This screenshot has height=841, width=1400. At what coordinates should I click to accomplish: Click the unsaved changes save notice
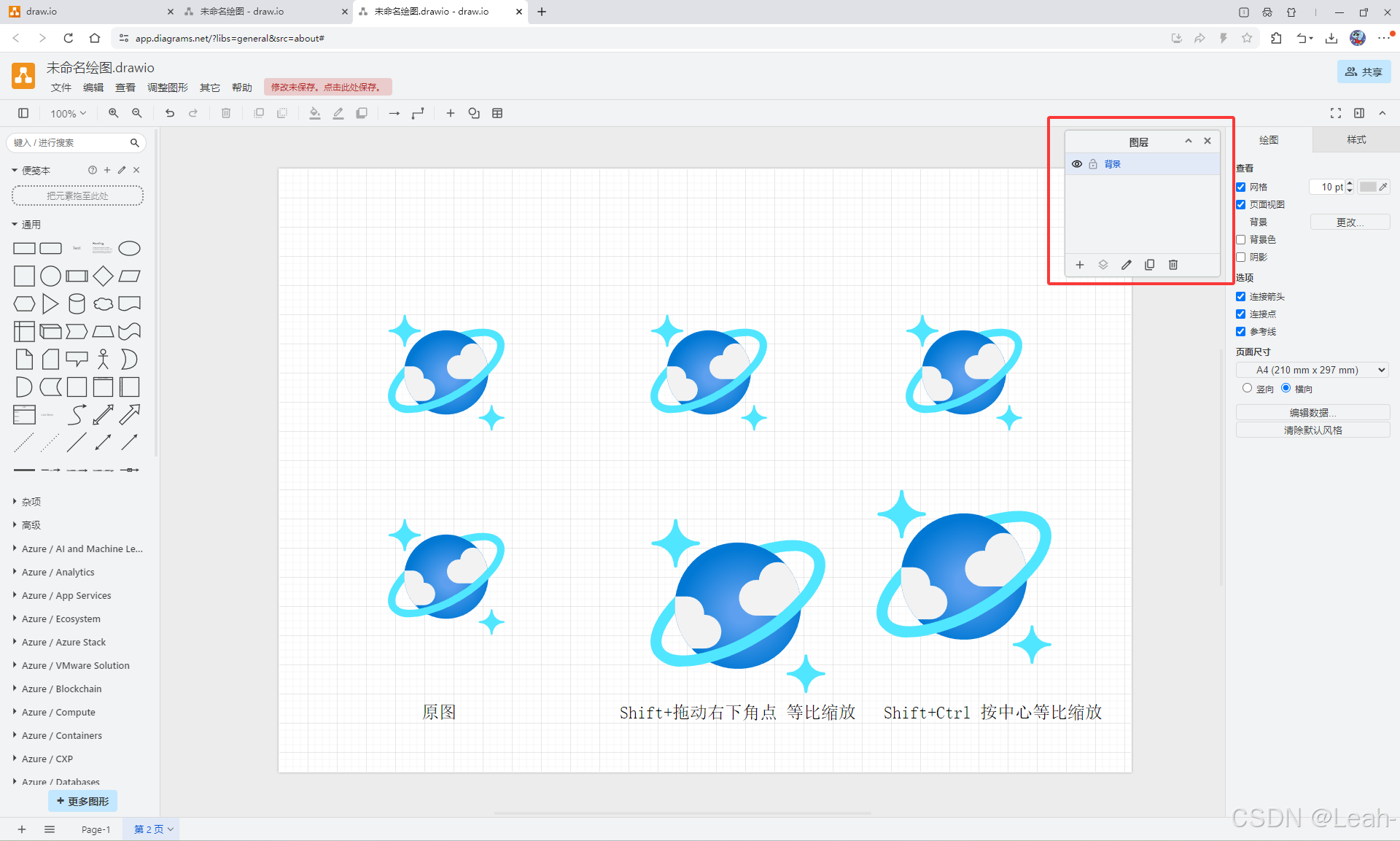click(327, 87)
